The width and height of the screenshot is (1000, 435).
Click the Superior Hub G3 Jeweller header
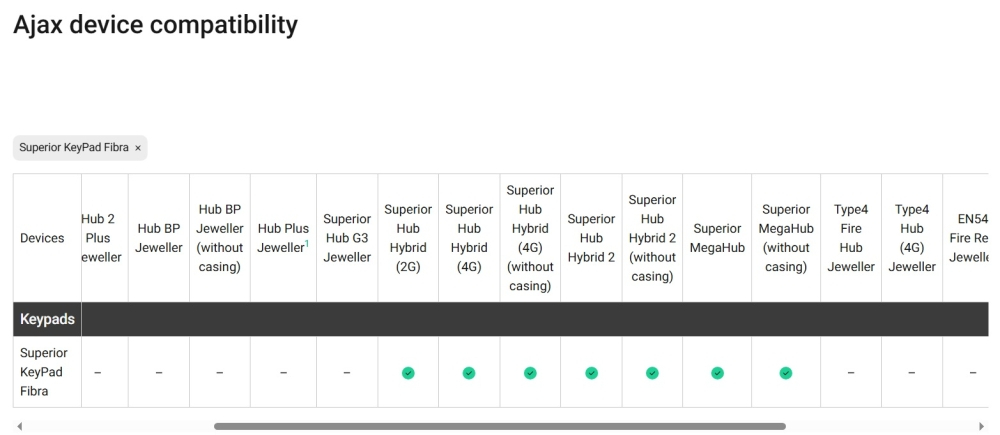point(347,238)
